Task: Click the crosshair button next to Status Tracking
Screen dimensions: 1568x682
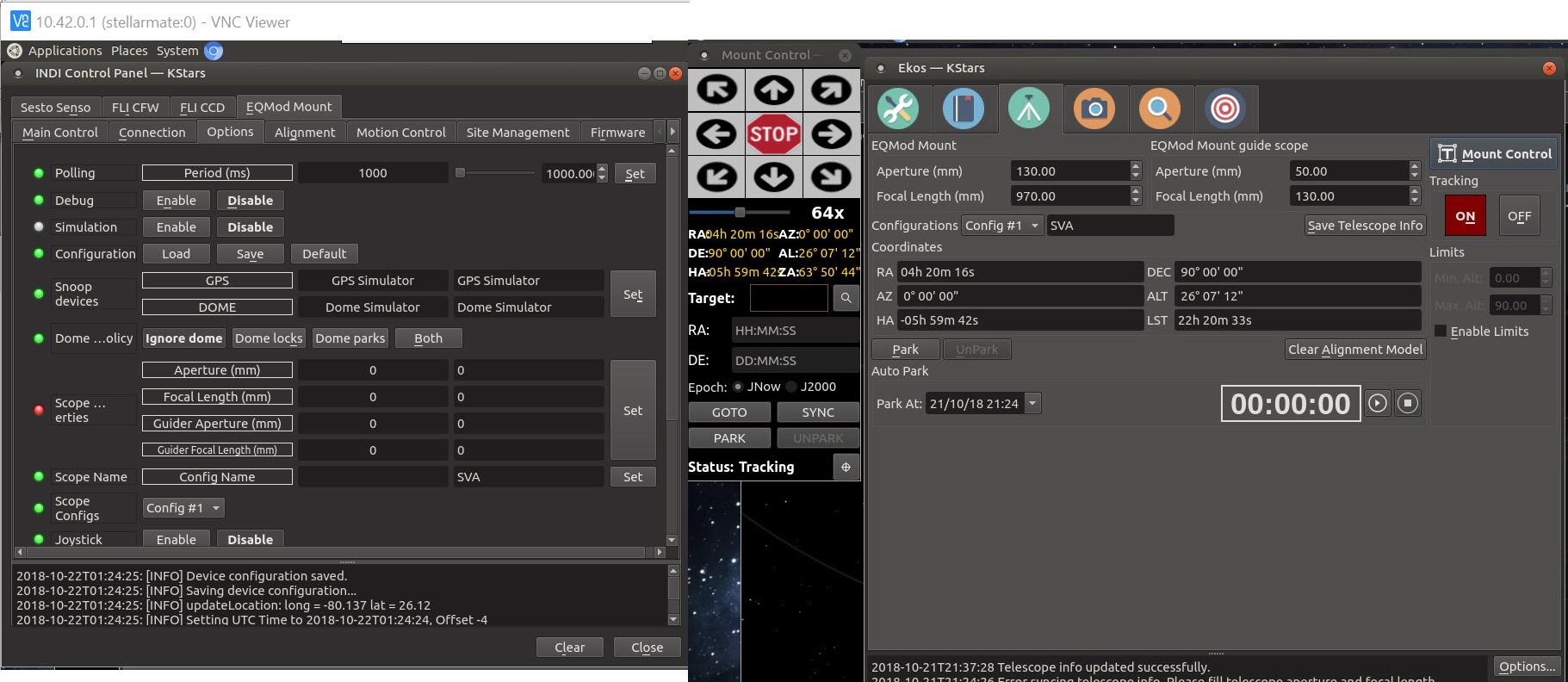Action: [x=846, y=467]
